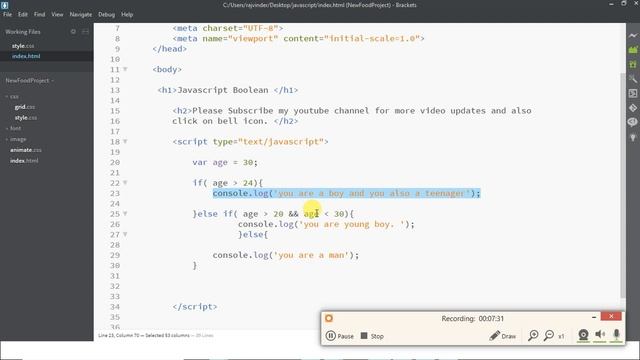Image resolution: width=640 pixels, height=360 pixels.
Task: Collapse the if block fold at line 22
Action: coord(125,183)
